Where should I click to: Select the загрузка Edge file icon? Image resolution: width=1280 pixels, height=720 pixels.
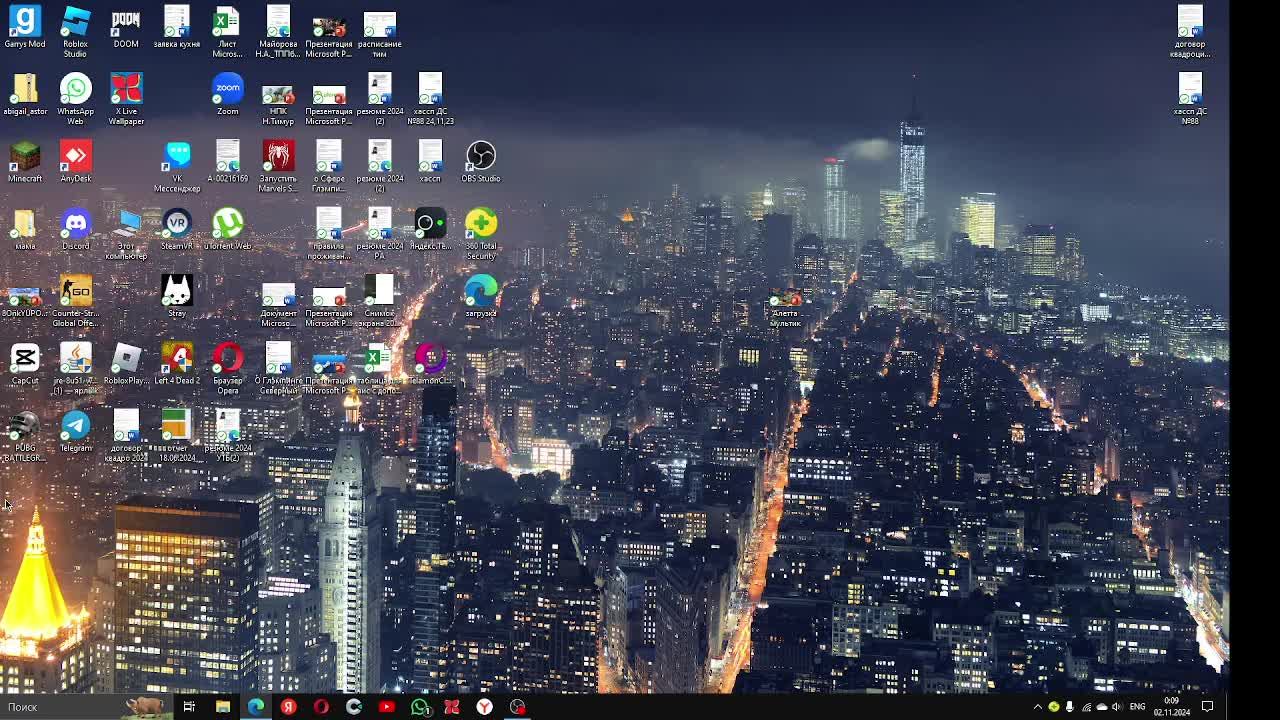(481, 297)
